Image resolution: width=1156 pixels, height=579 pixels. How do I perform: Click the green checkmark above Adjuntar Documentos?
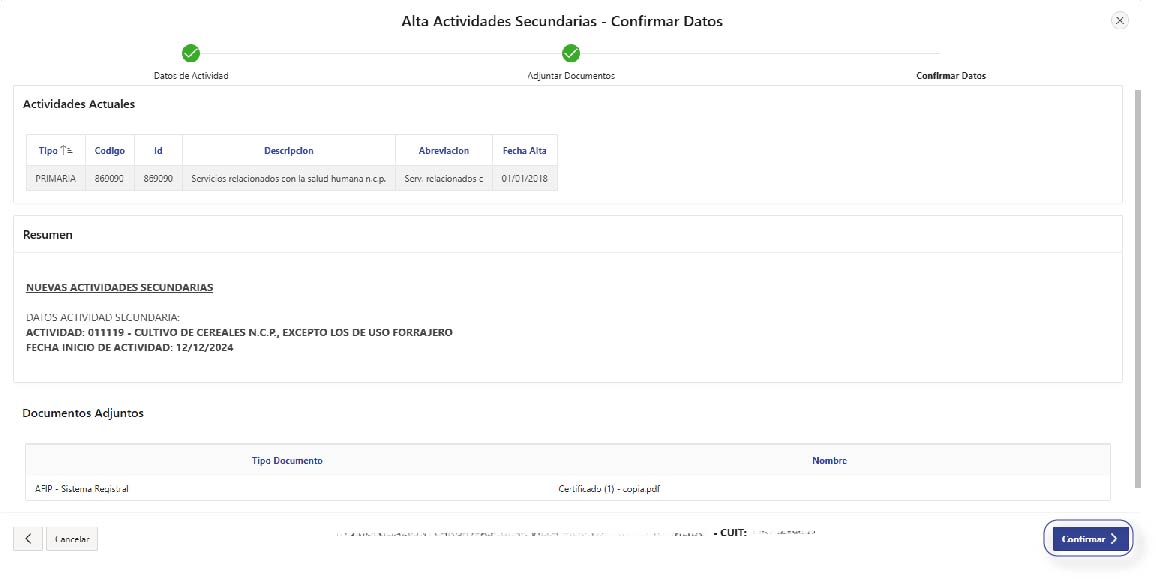[x=571, y=54]
